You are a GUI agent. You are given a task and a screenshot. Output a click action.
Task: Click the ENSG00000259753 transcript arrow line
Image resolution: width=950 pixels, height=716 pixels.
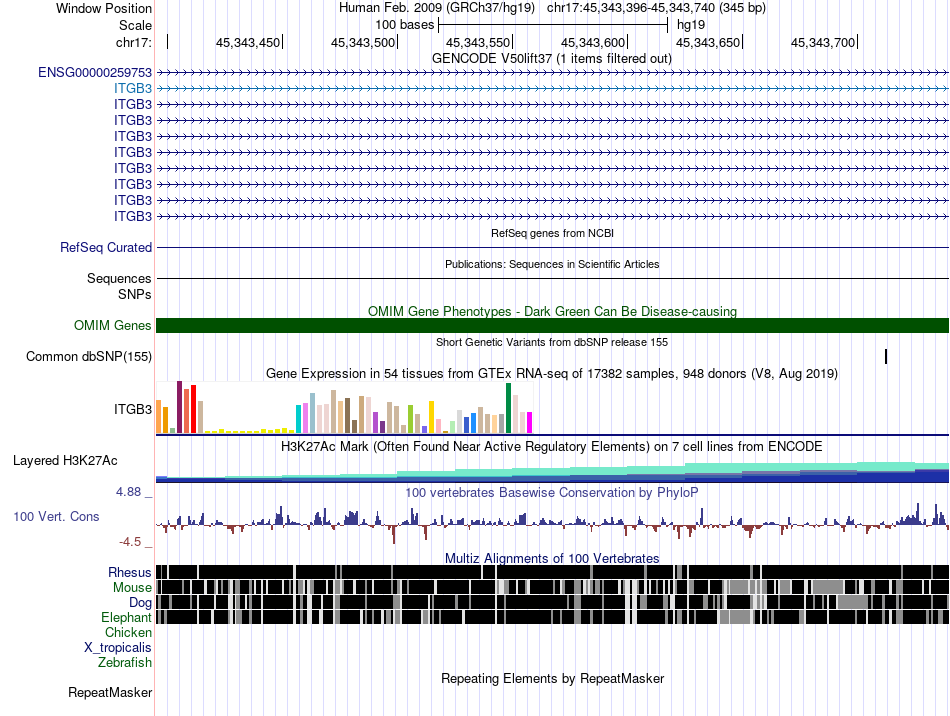552,73
